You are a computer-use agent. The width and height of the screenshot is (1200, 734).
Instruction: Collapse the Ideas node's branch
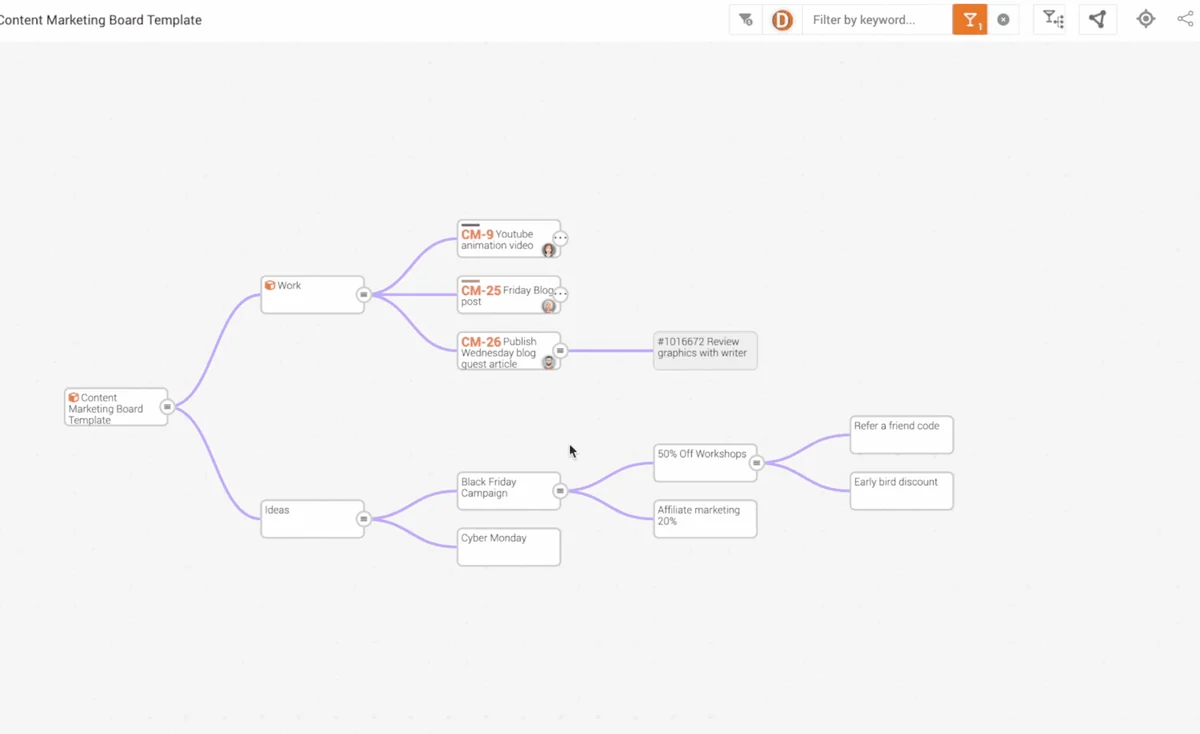pos(364,519)
